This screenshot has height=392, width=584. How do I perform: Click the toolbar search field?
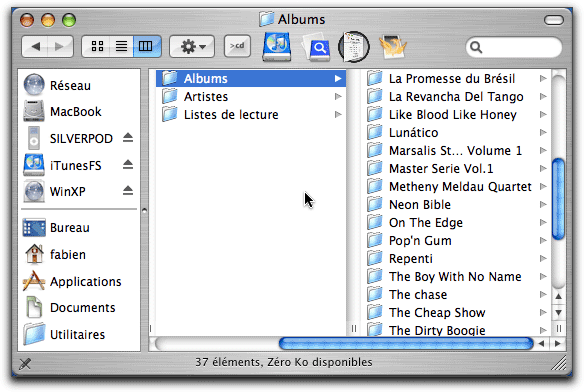(x=514, y=47)
